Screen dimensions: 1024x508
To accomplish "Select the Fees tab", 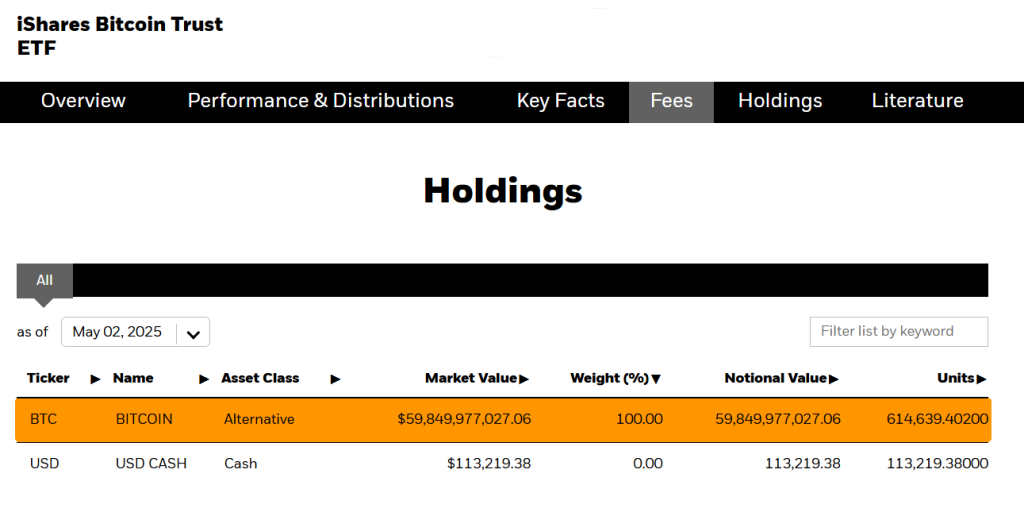I will [x=671, y=101].
